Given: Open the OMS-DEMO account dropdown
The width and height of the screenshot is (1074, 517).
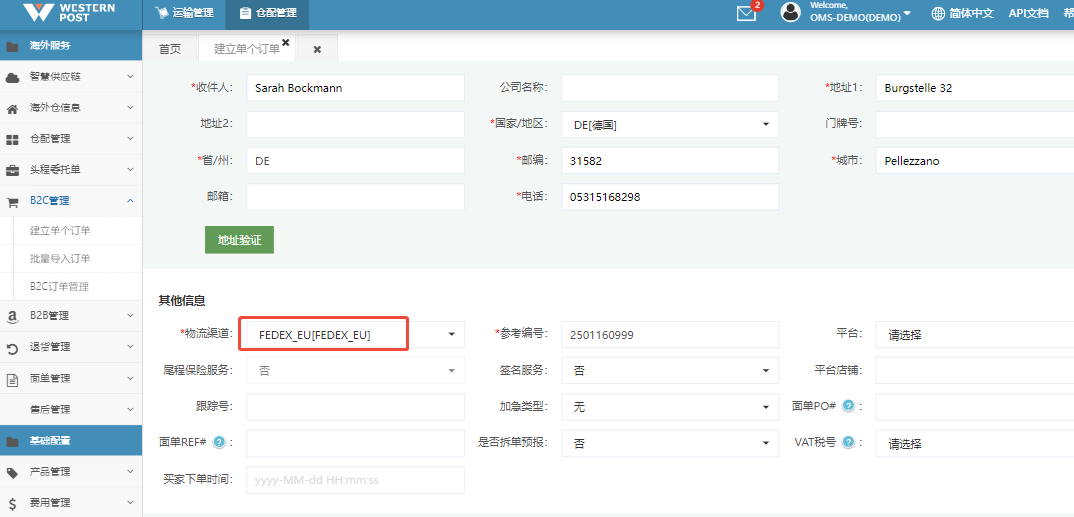Looking at the screenshot, I should 861,13.
